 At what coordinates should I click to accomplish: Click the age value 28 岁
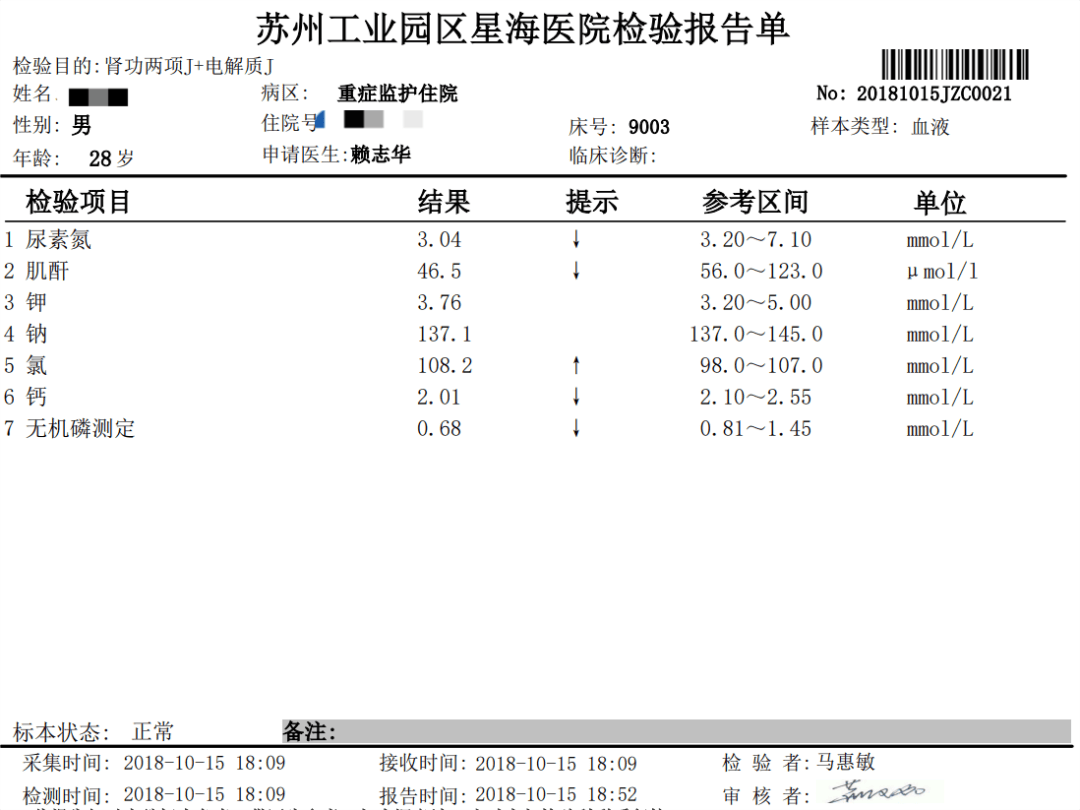click(111, 158)
